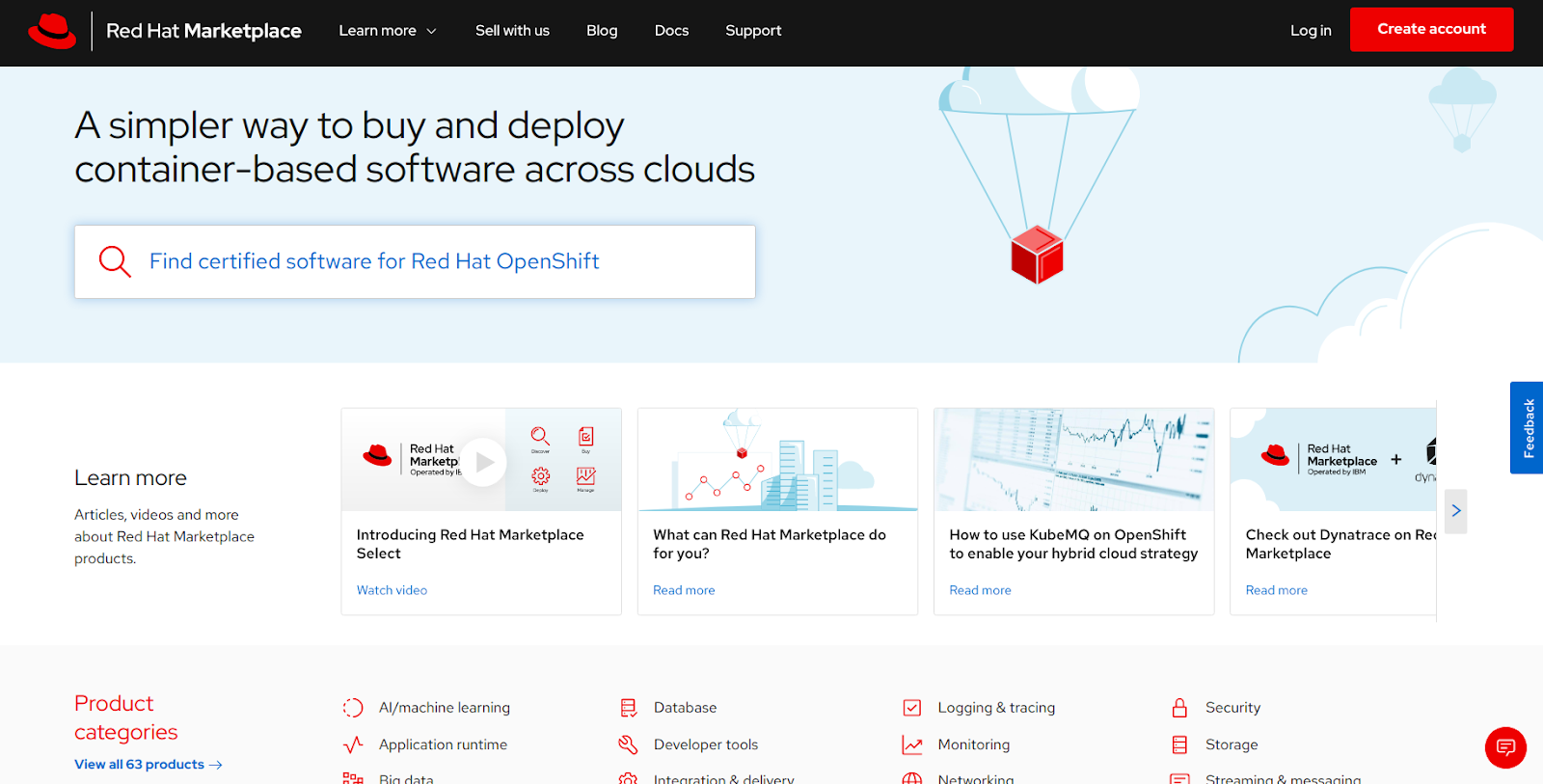Viewport: 1543px width, 784px height.
Task: Click the 'Check out Dynatrace' card title
Action: tap(1340, 544)
